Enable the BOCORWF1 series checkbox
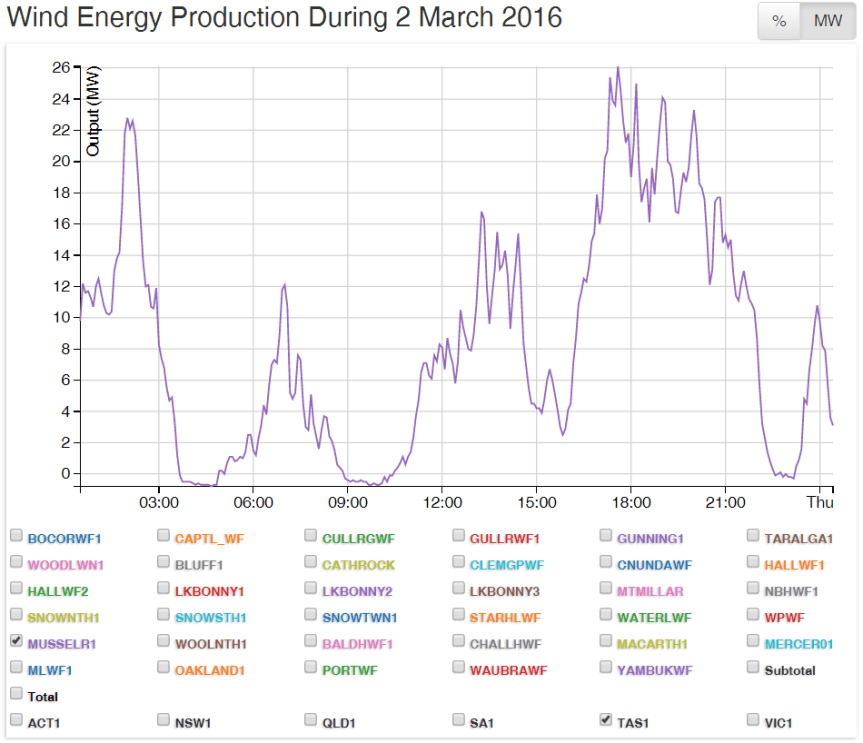The width and height of the screenshot is (863, 743). point(16,536)
